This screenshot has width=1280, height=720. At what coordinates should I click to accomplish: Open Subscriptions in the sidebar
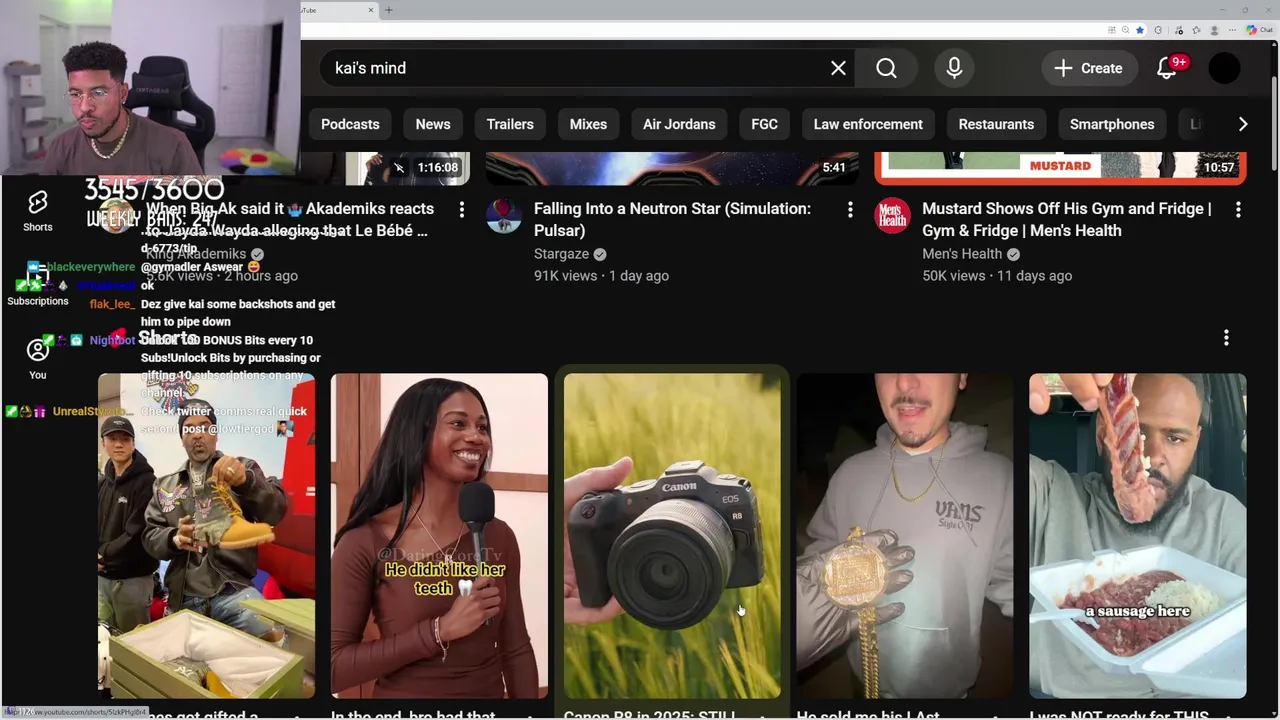tap(38, 285)
